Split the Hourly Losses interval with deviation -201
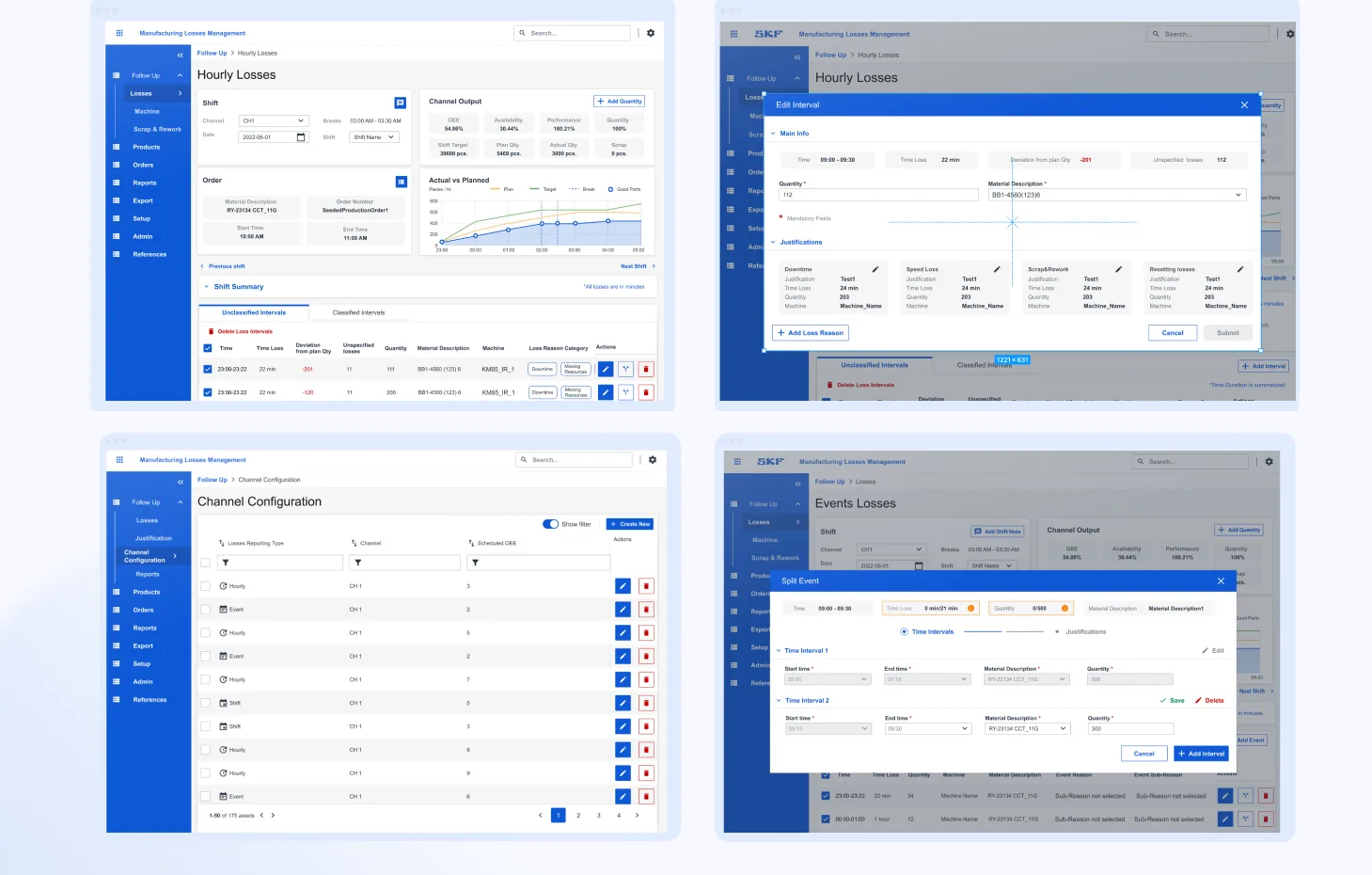Image resolution: width=1372 pixels, height=875 pixels. [625, 369]
